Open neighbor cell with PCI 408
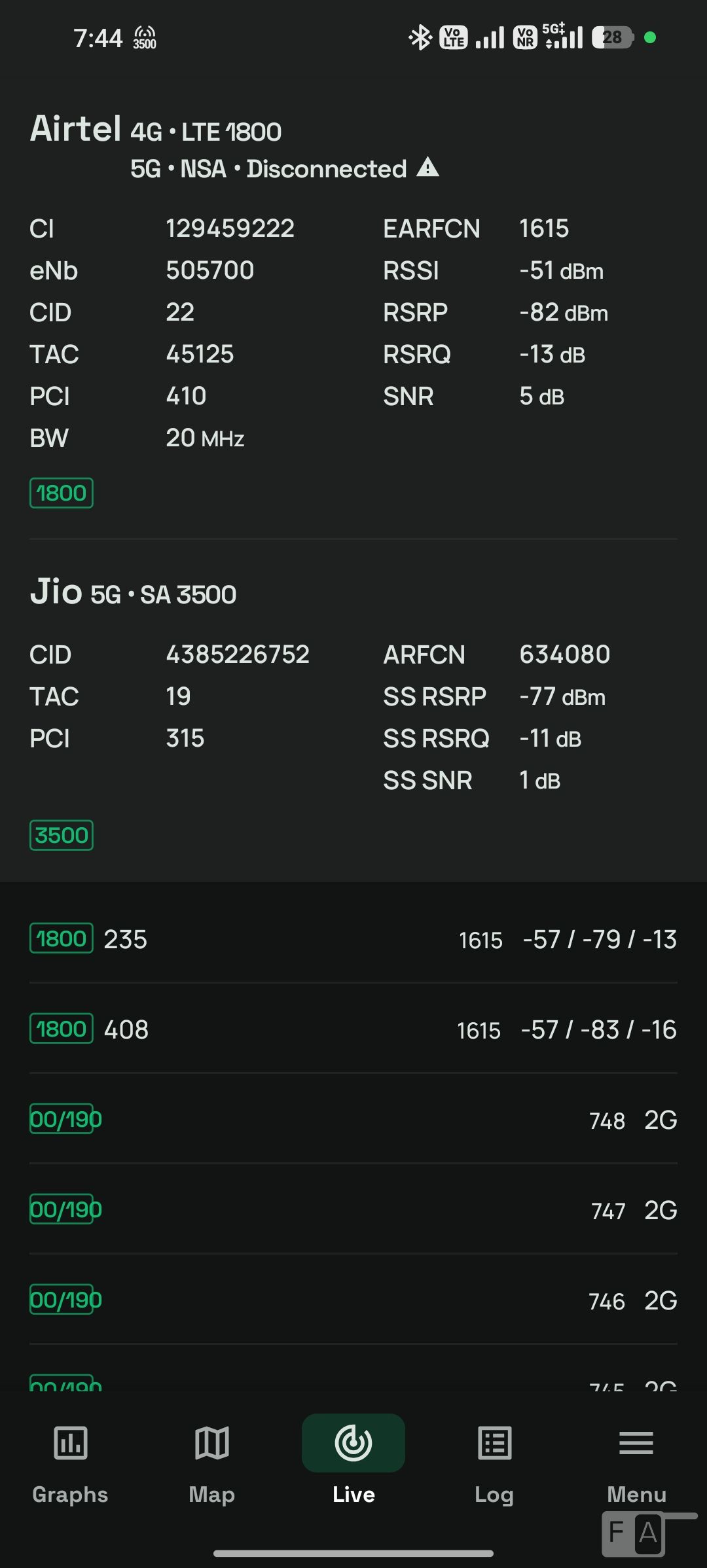This screenshot has height=1568, width=707. pos(353,1029)
